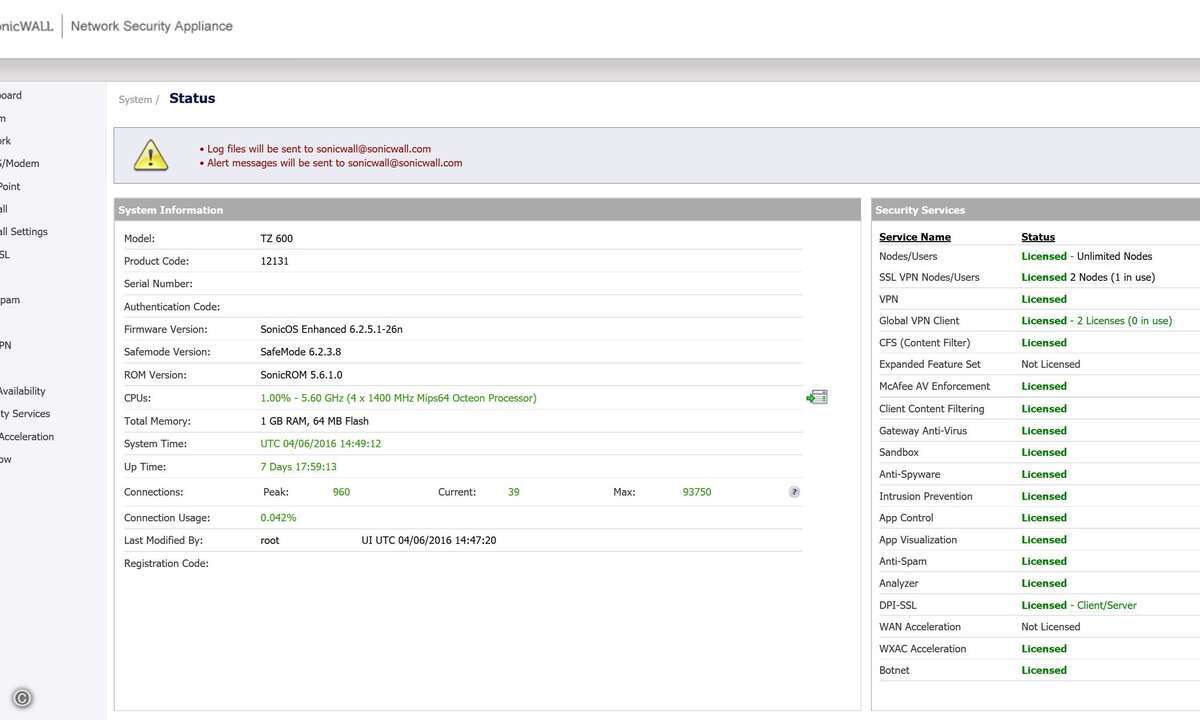1200x720 pixels.
Task: Click the yellow warning triangle icon
Action: point(151,155)
